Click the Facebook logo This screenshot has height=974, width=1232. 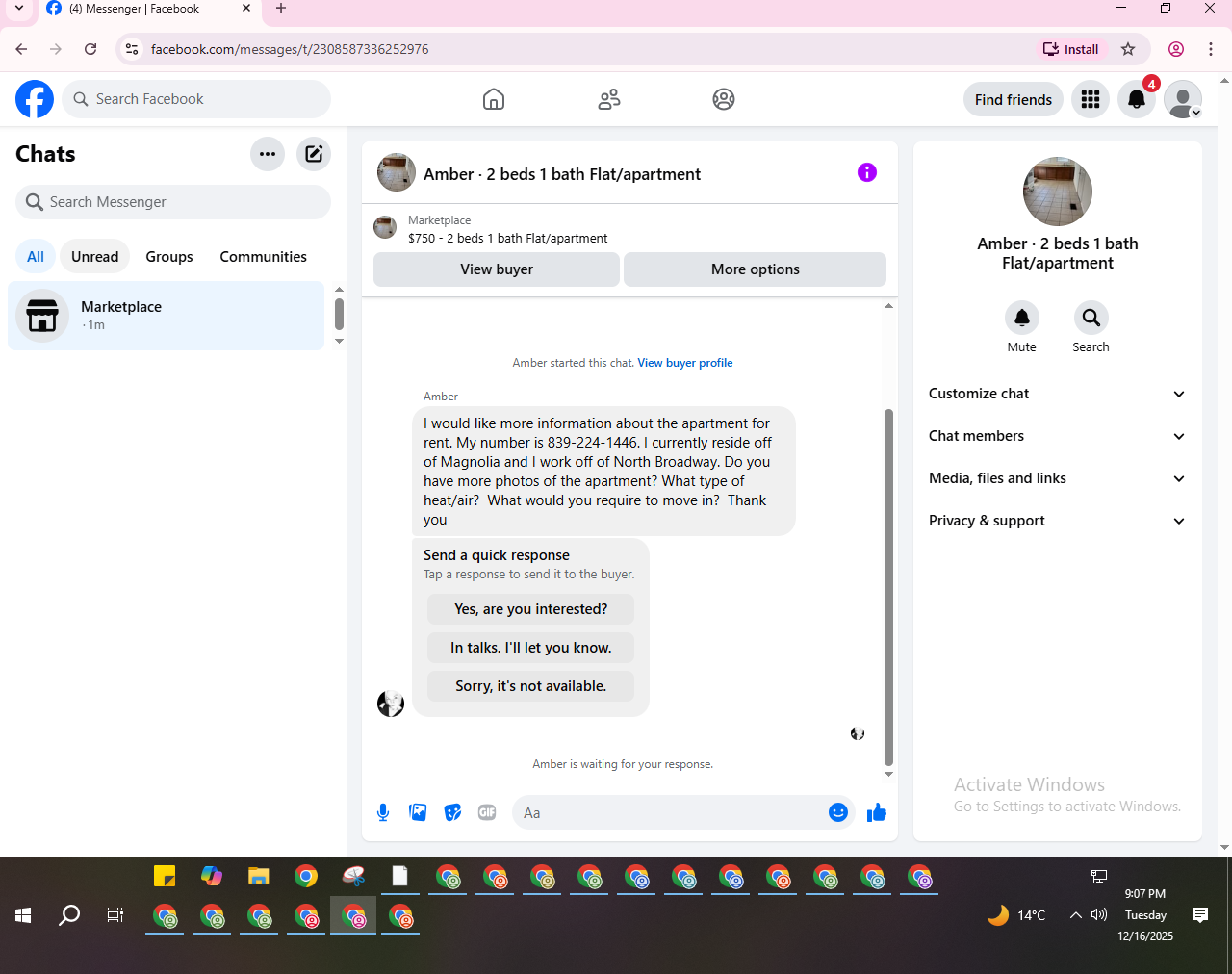tap(35, 99)
